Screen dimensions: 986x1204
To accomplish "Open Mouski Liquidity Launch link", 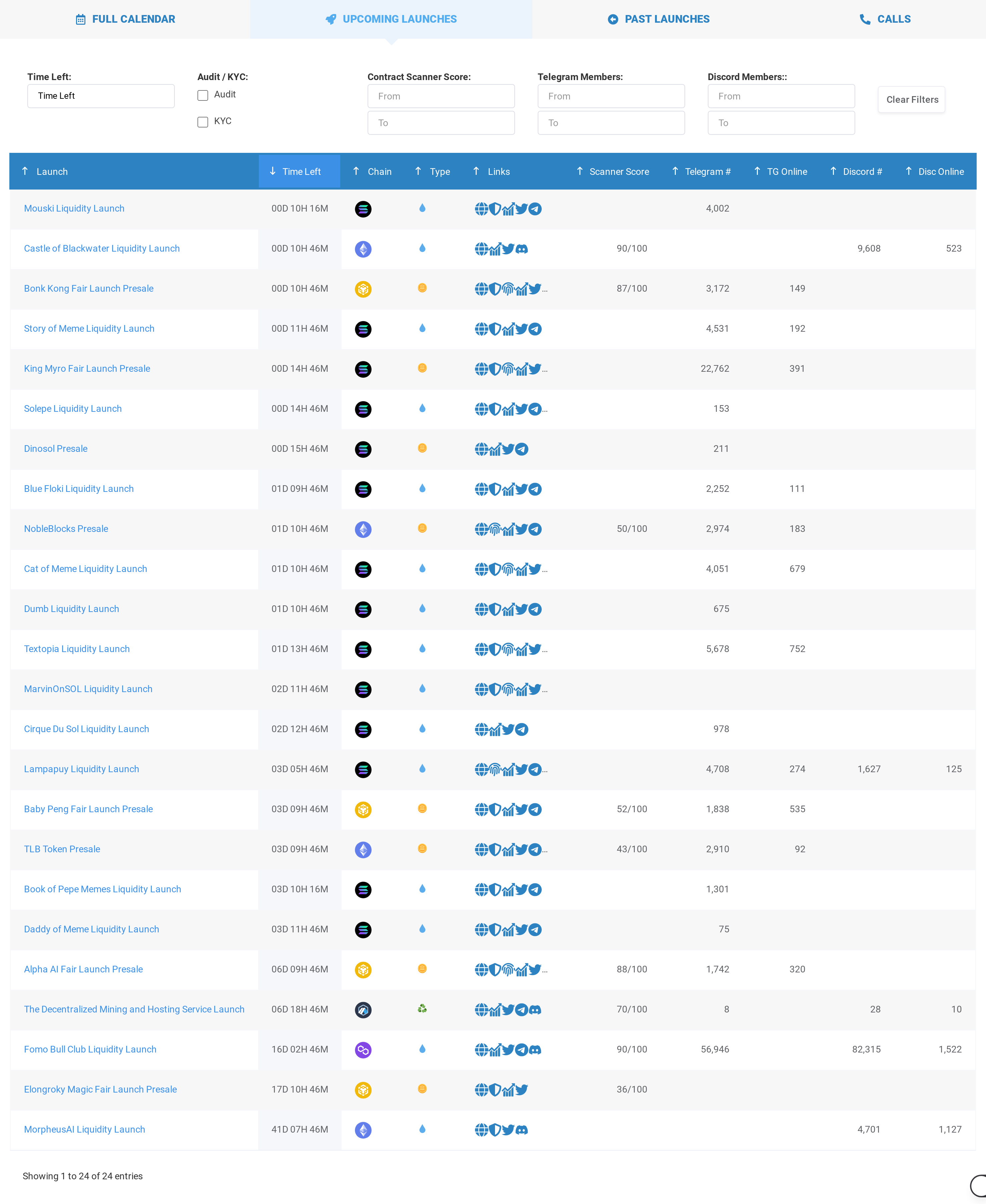I will [74, 209].
